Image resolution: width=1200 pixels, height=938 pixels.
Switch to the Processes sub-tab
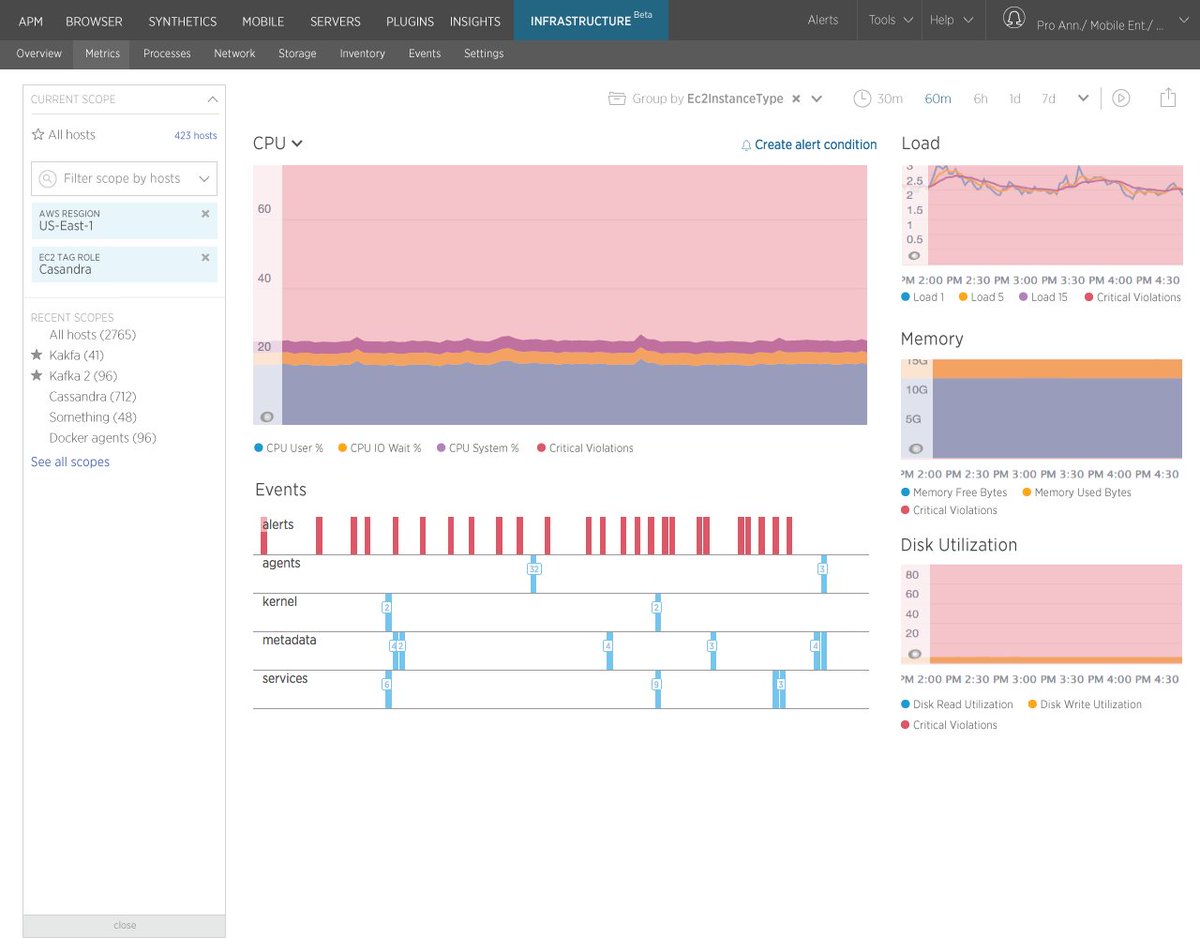tap(167, 54)
